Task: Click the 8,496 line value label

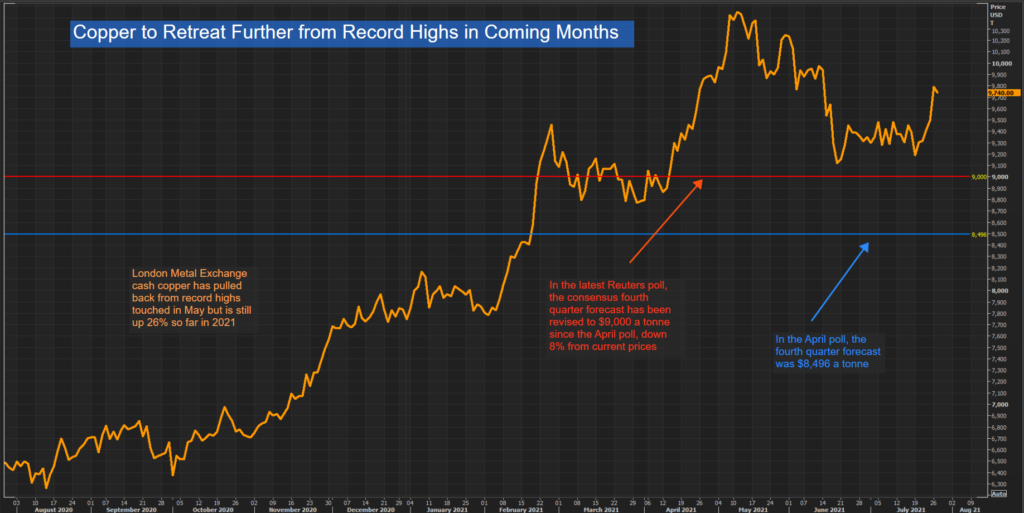Action: coord(979,235)
